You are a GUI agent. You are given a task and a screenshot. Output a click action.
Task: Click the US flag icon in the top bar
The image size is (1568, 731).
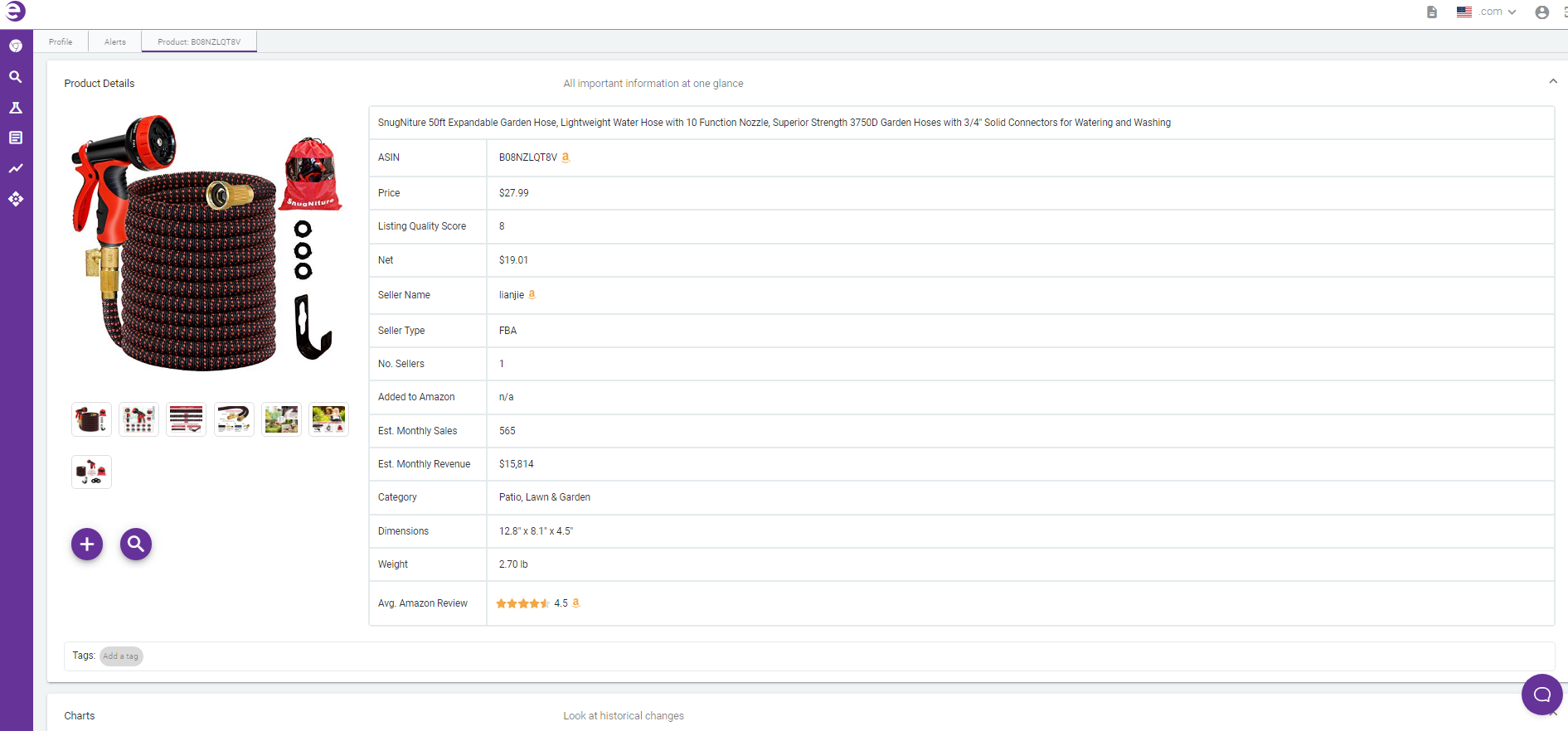(x=1464, y=12)
